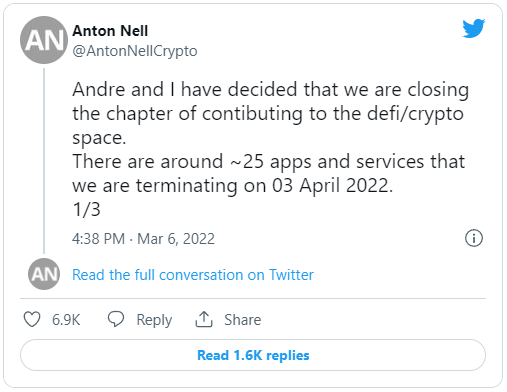Click the sentence mentioning ~25 apps and services
The image size is (507, 392).
point(269,173)
